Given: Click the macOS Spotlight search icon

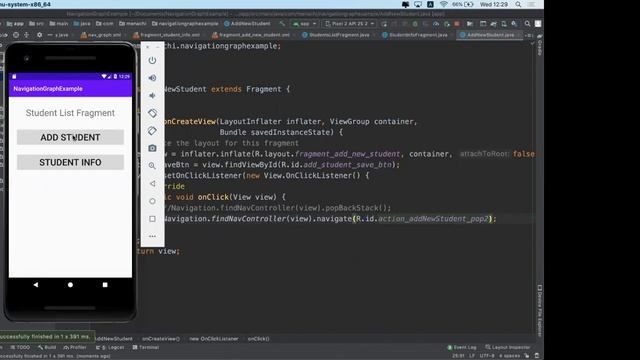Looking at the screenshot, I should [x=518, y=4].
